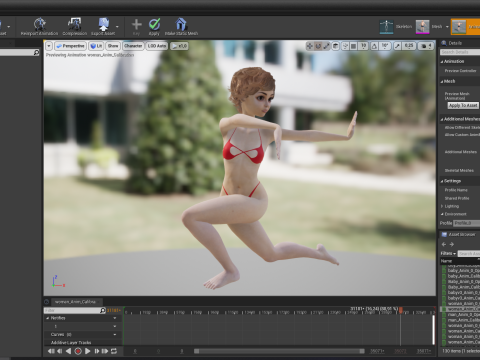Collapse the Mesh section in Details
The width and height of the screenshot is (480, 360).
442,82
